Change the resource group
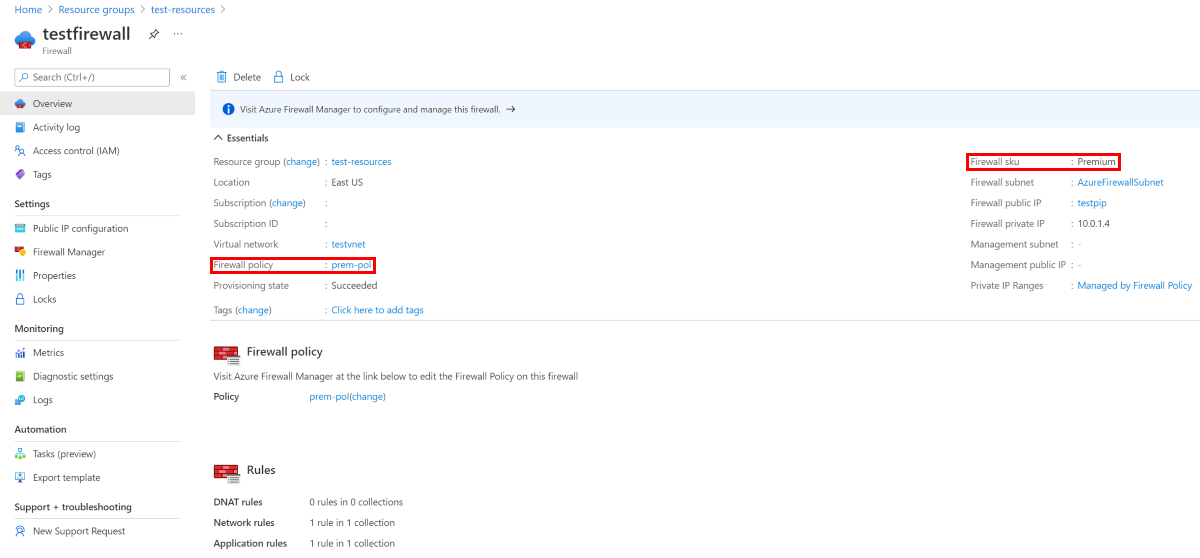The image size is (1200, 558). point(301,161)
